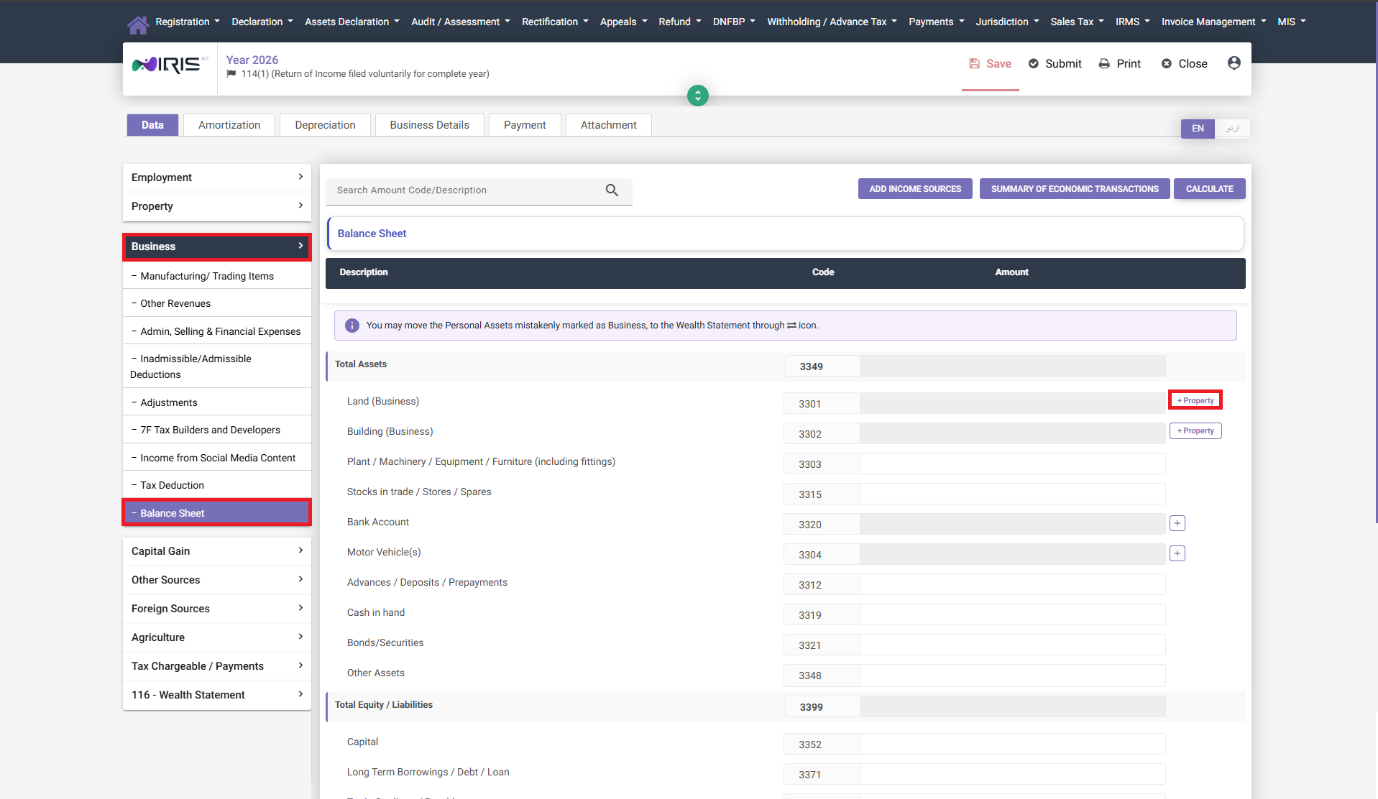
Task: Expand the Foreign Sources section
Action: coord(217,608)
